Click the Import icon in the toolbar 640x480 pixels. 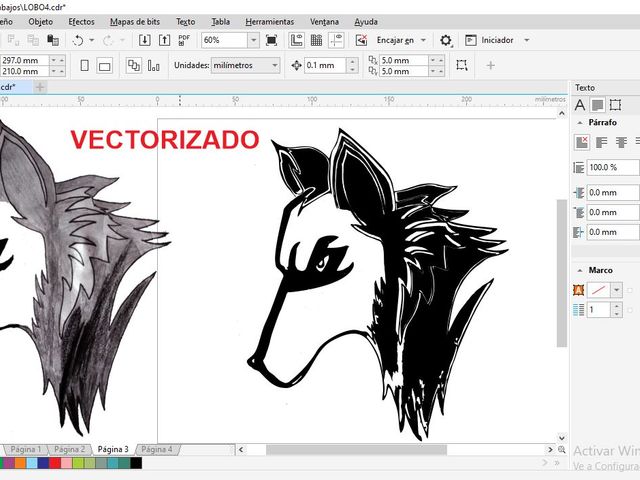point(145,40)
